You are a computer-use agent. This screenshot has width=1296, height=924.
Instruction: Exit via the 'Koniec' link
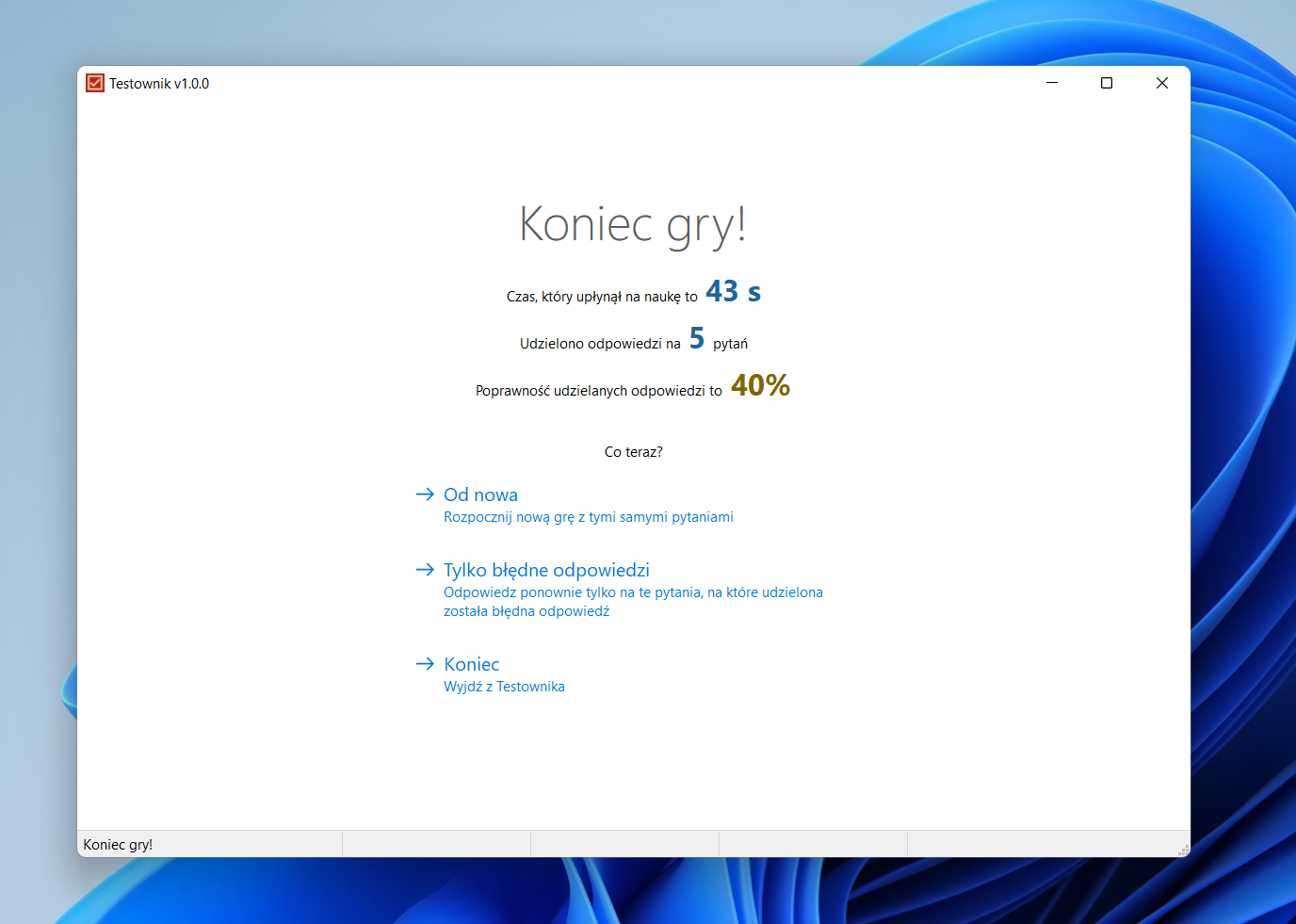[471, 664]
